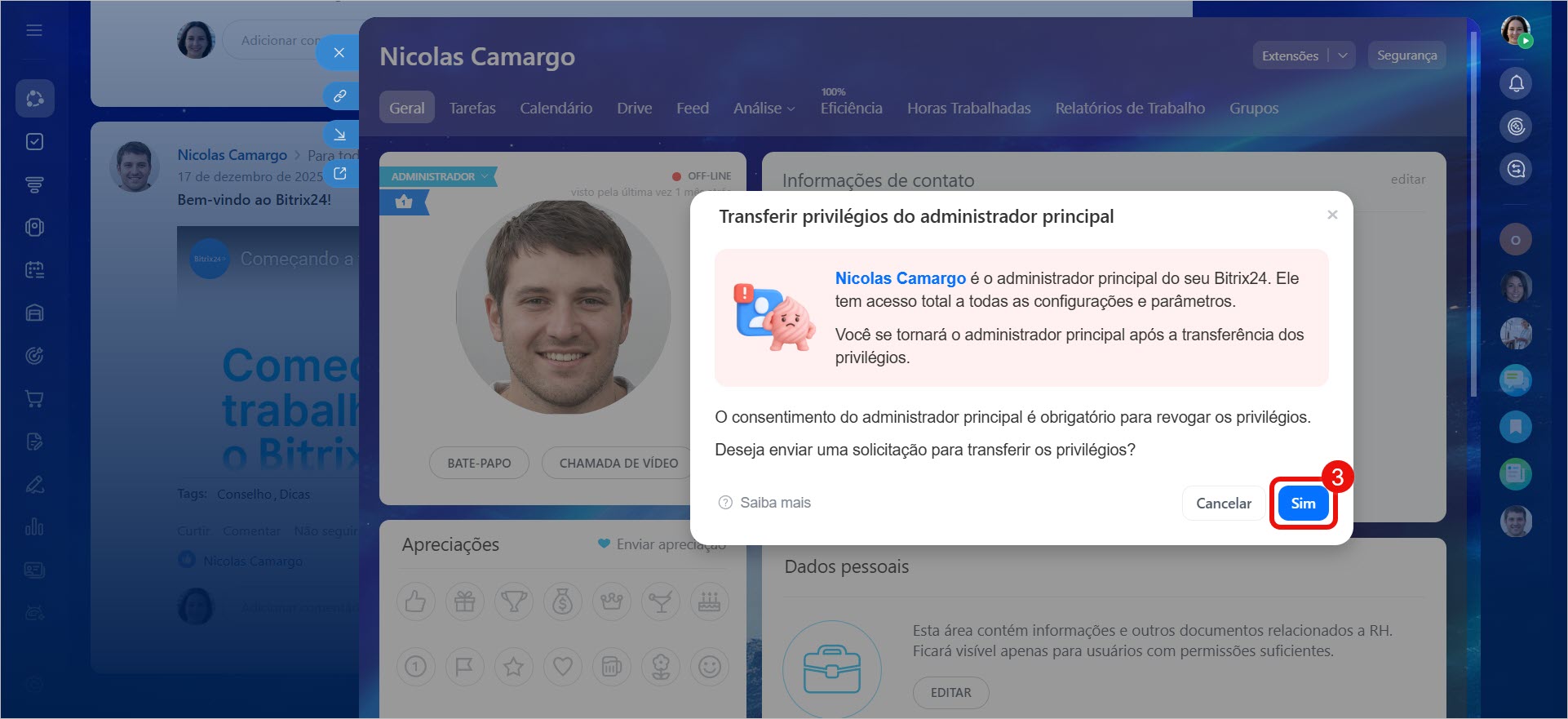The width and height of the screenshot is (1568, 719).
Task: Expand the Extensões dropdown
Action: [x=1342, y=55]
